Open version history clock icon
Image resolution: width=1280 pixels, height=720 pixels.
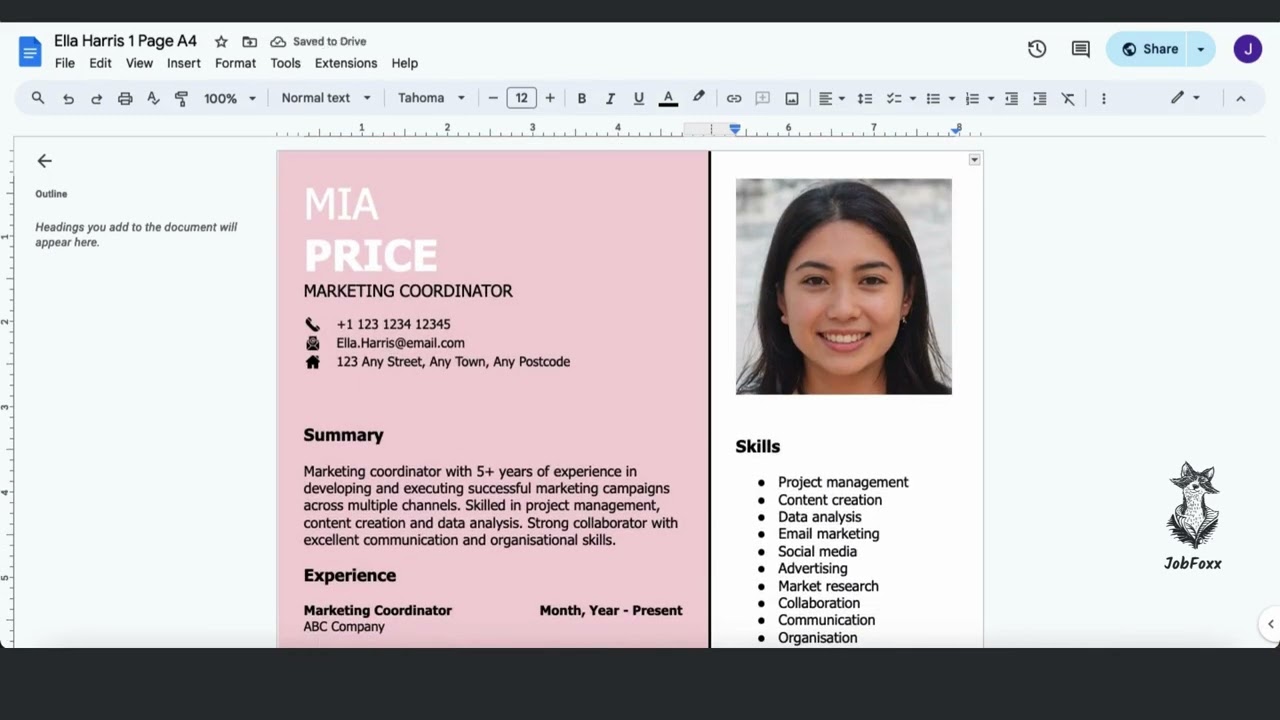[x=1037, y=49]
